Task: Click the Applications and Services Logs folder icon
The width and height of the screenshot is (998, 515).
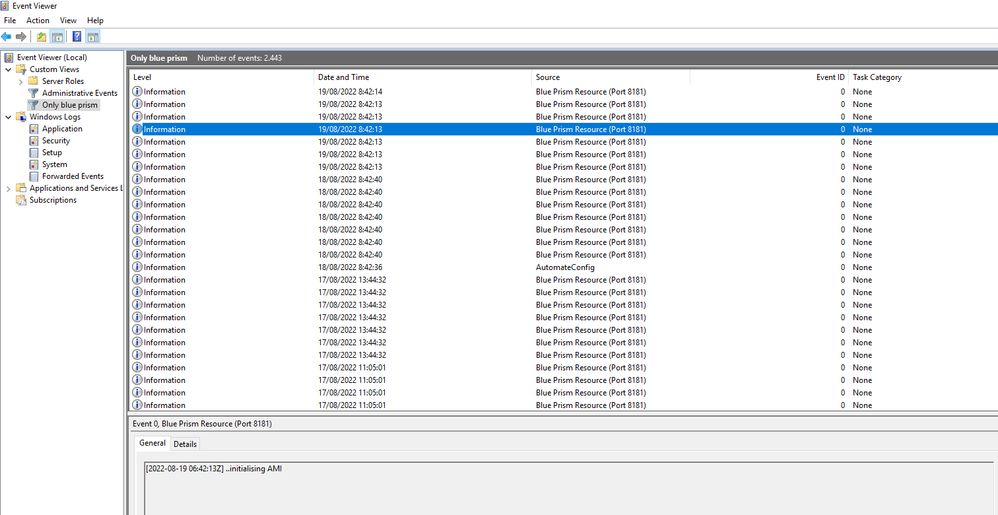Action: (21, 188)
